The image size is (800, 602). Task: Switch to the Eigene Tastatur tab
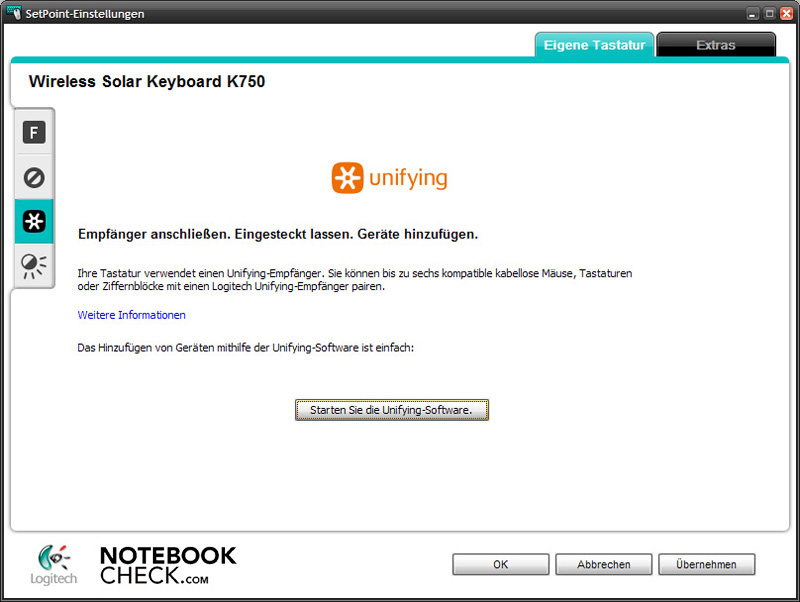click(594, 45)
